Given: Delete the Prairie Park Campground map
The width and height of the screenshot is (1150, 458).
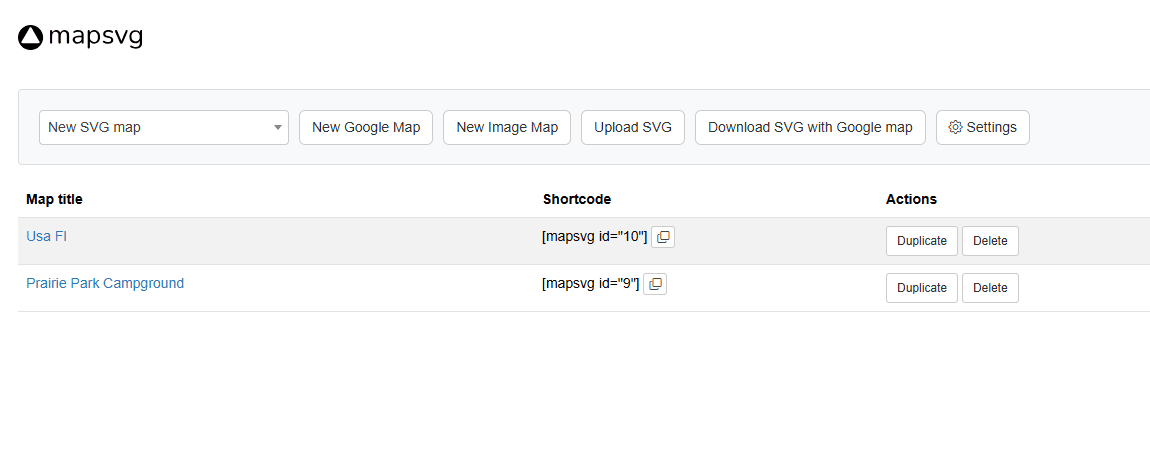Looking at the screenshot, I should 990,288.
